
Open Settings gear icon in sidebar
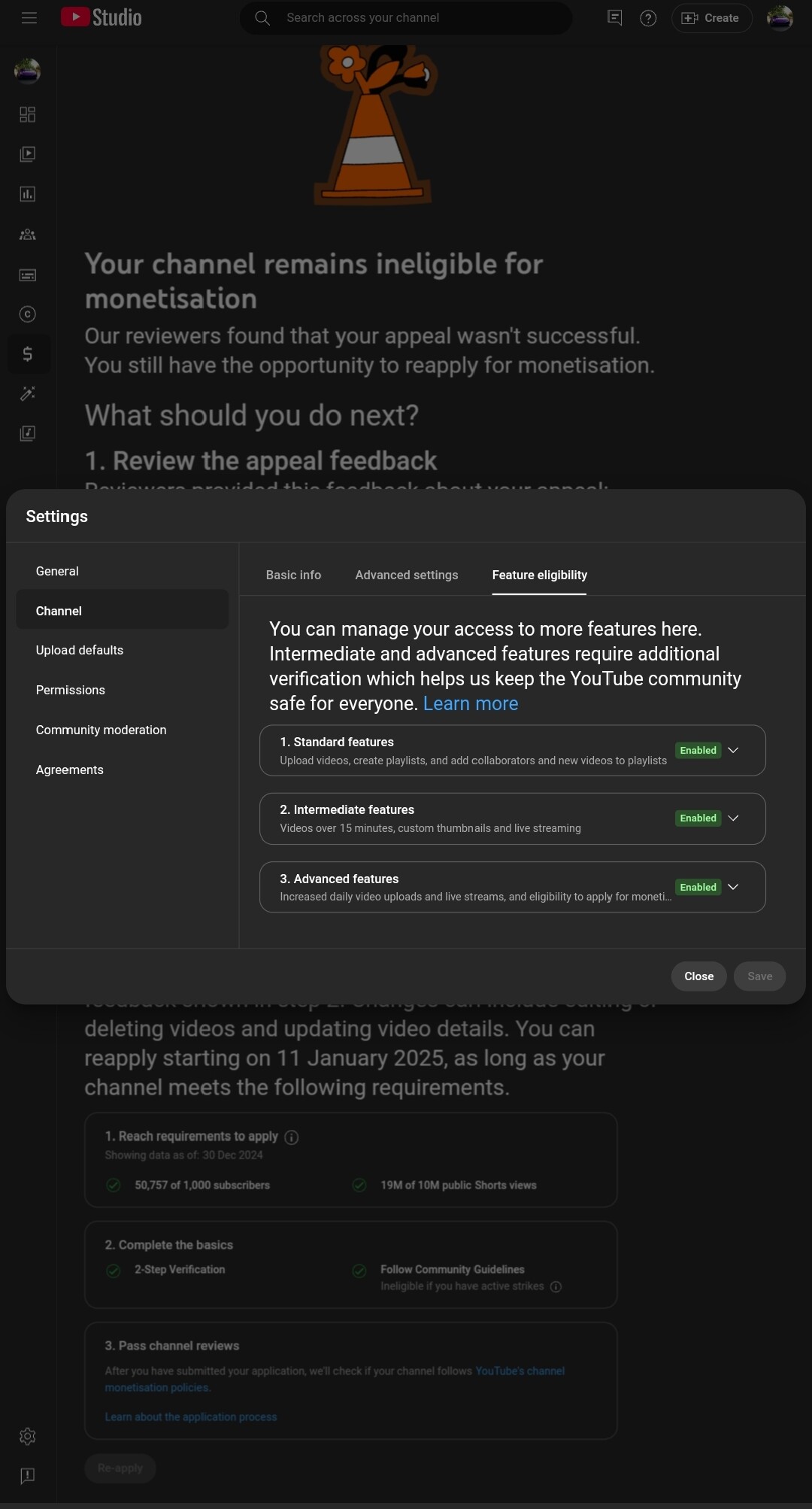(28, 1437)
